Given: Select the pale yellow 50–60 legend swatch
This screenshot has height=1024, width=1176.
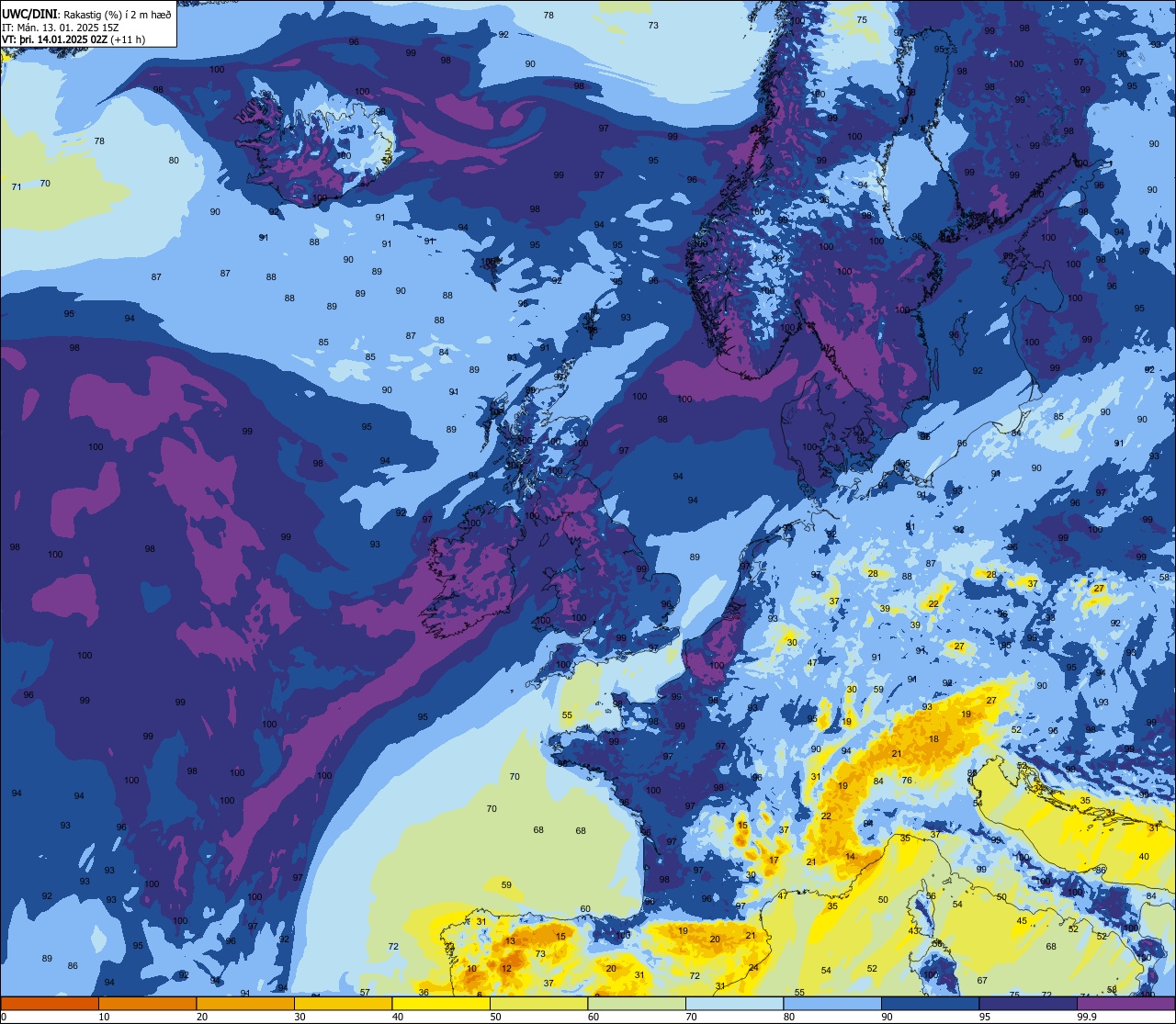Looking at the screenshot, I should coord(538,1003).
